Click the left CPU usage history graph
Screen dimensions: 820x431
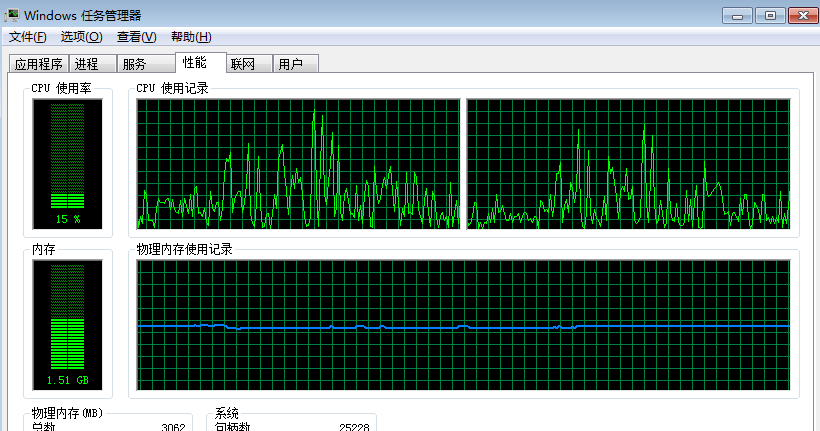pyautogui.click(x=298, y=164)
